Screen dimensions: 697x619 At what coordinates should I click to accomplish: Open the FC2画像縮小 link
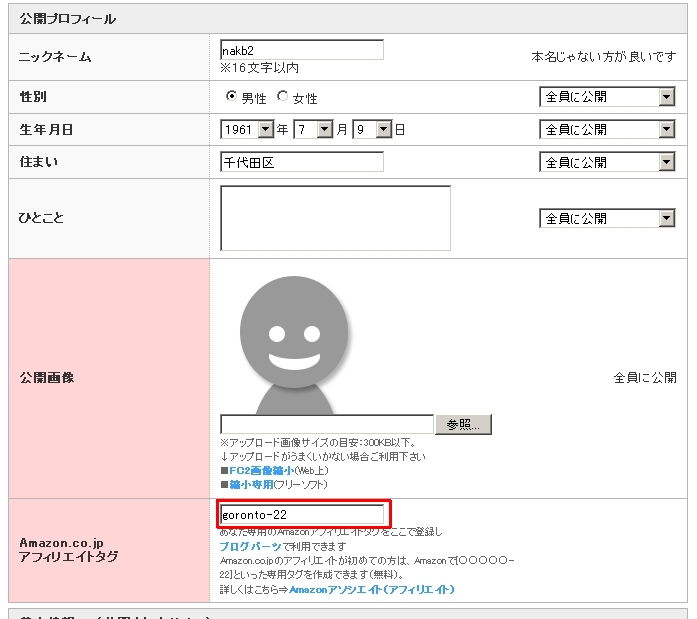(261, 471)
